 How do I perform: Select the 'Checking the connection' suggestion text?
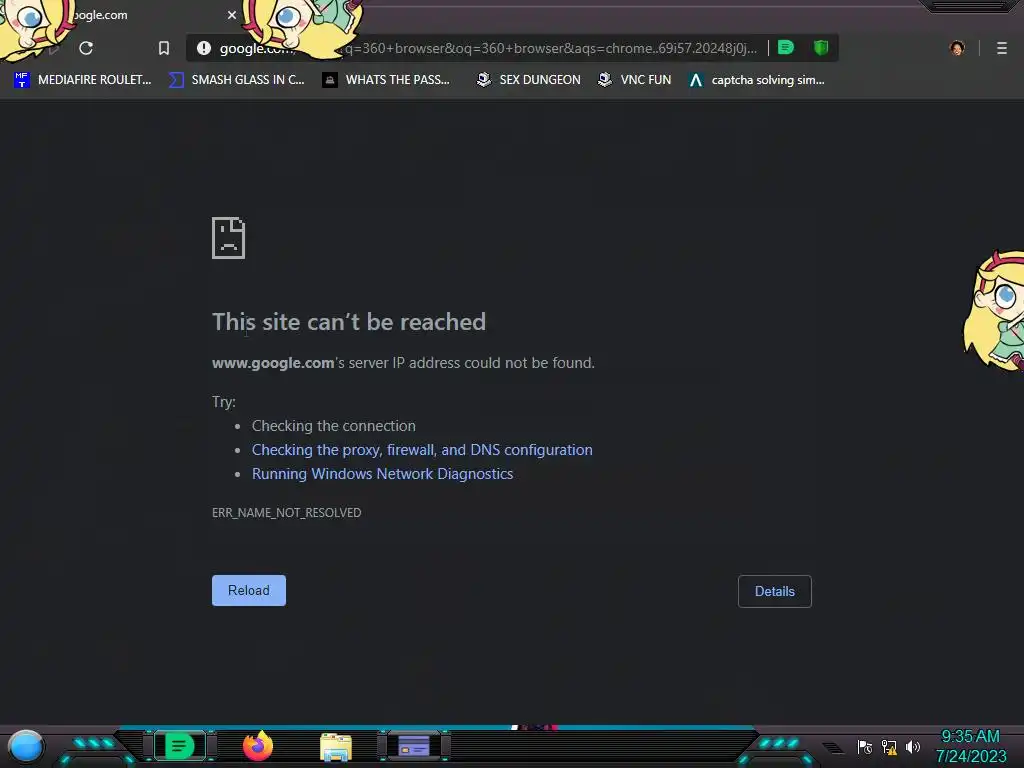(334, 426)
